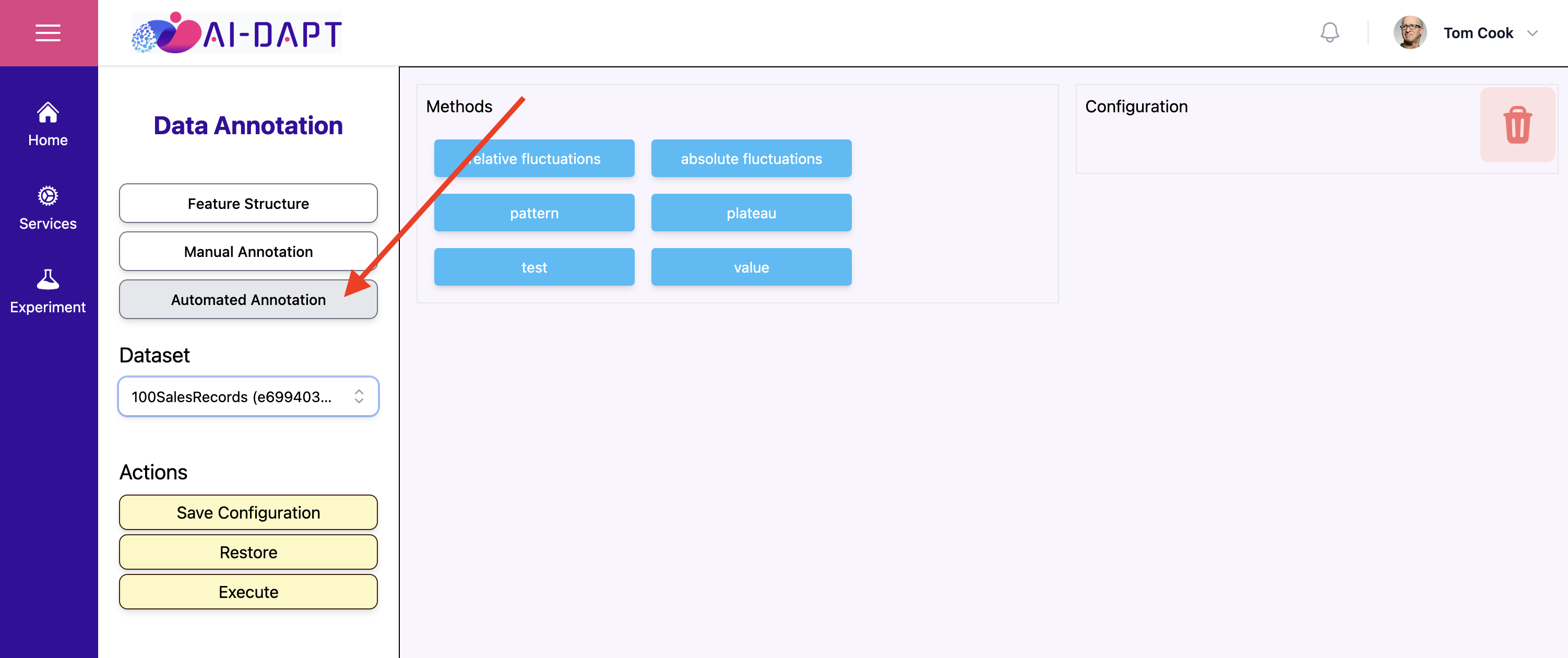Click the Execute button
1568x658 pixels.
click(248, 592)
